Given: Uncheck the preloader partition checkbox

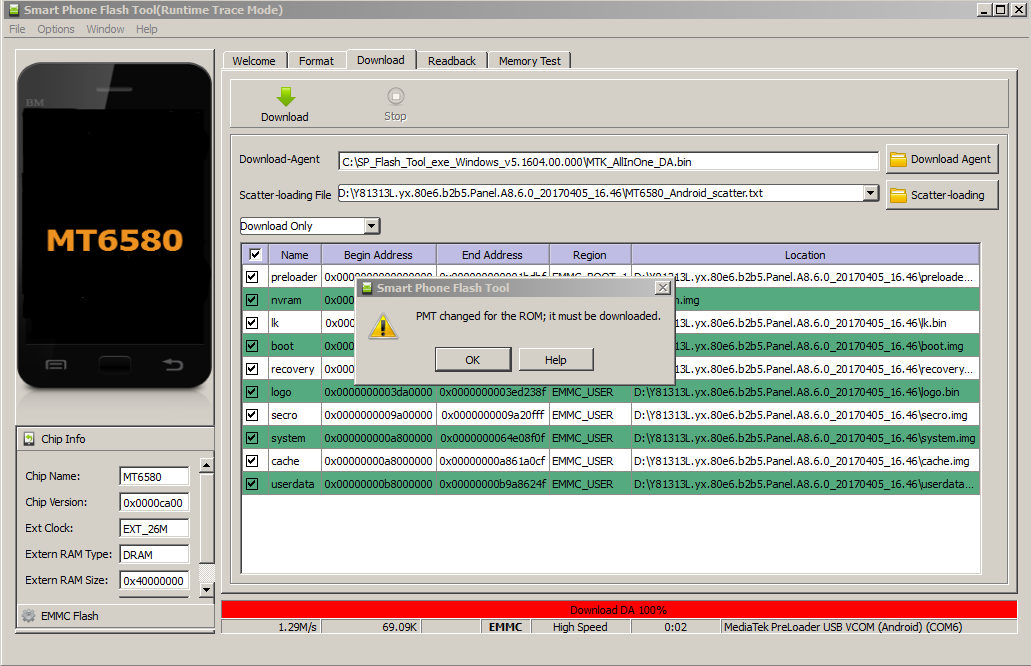Looking at the screenshot, I should (252, 277).
